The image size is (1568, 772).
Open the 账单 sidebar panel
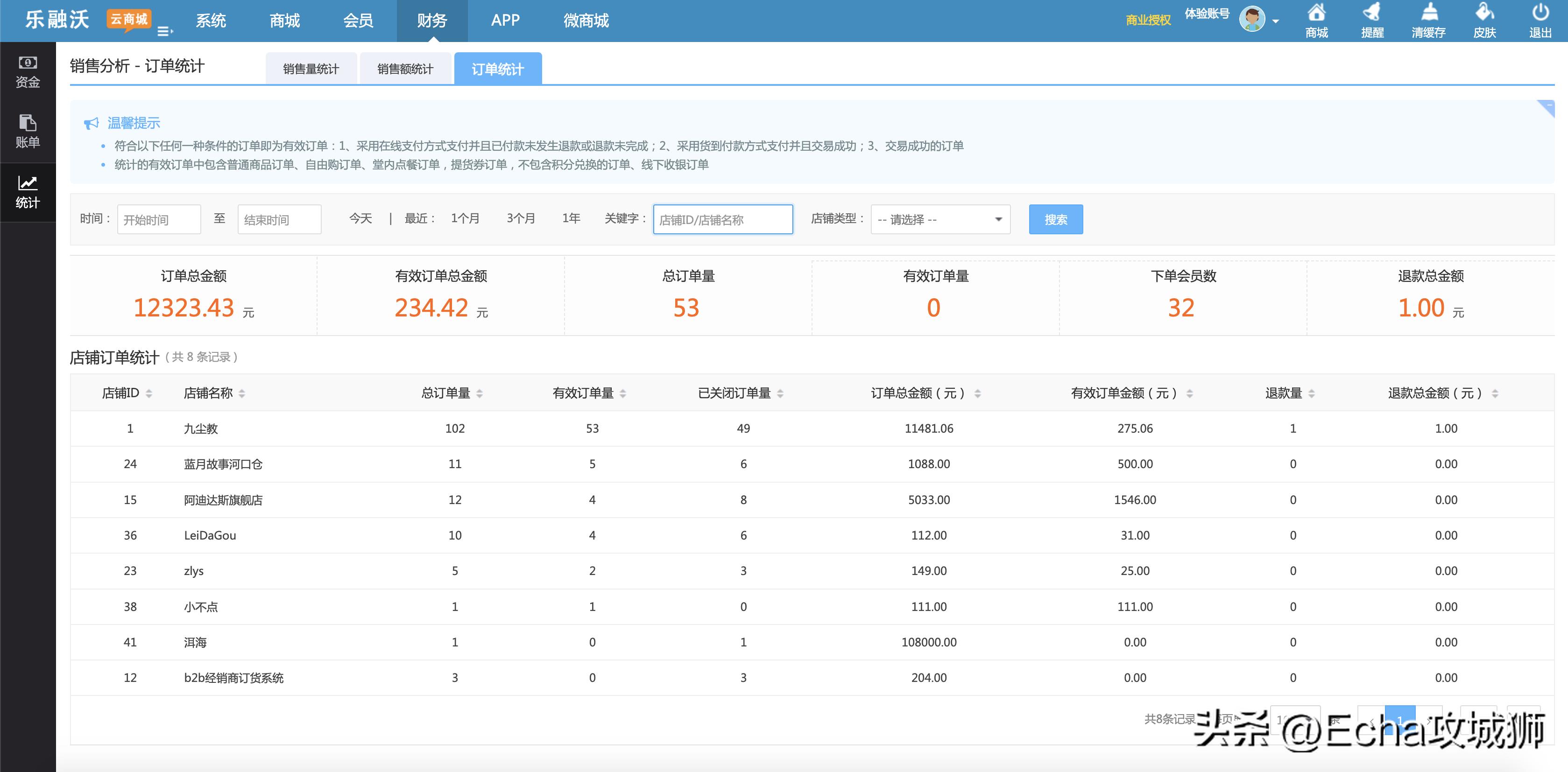coord(28,130)
